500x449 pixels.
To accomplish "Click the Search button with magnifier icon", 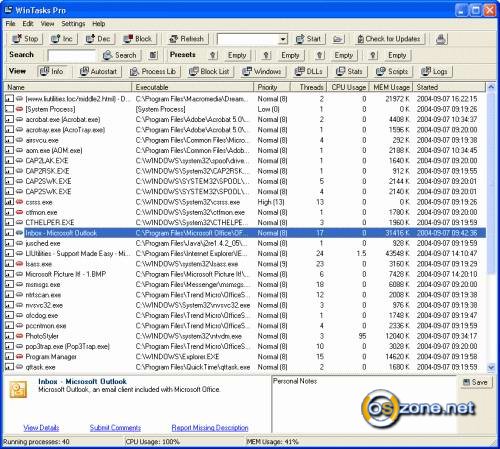I will (120, 55).
